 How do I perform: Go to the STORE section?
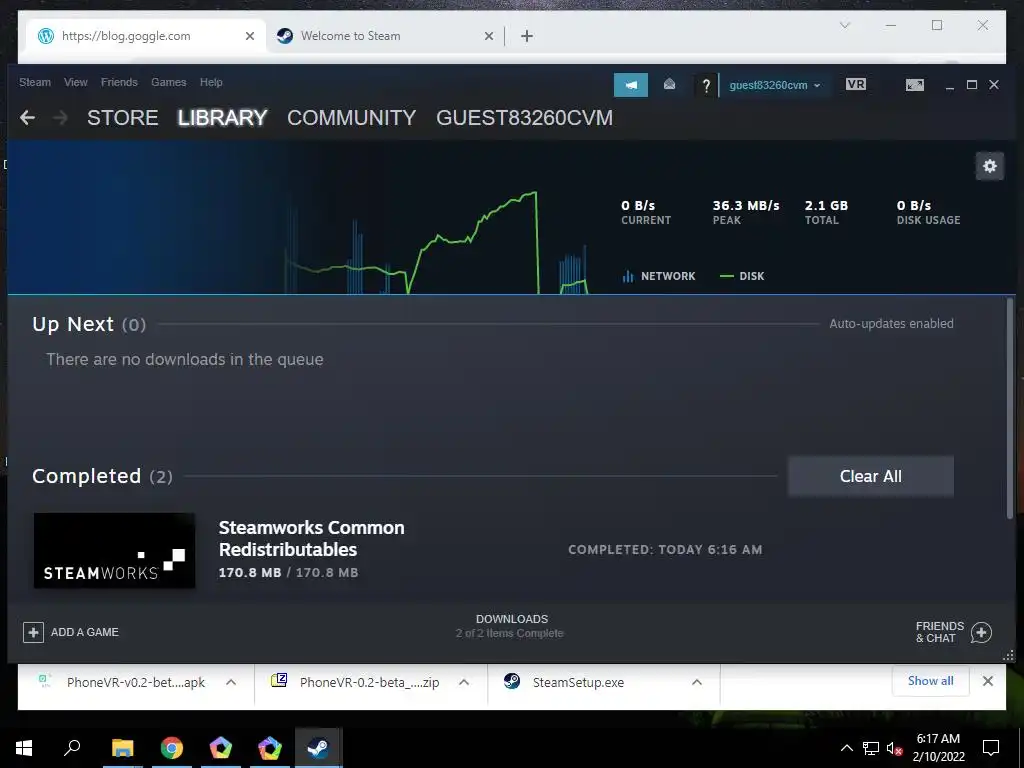(x=123, y=118)
